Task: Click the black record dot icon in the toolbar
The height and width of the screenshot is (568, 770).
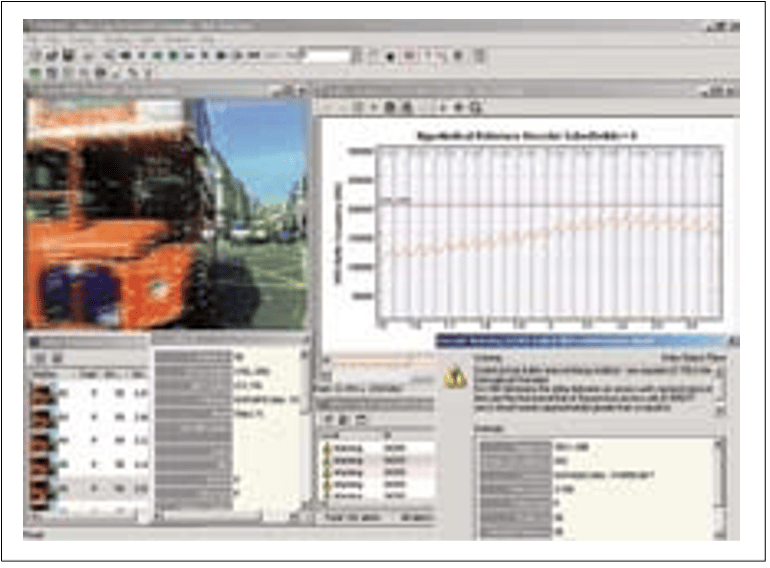Action: (389, 56)
